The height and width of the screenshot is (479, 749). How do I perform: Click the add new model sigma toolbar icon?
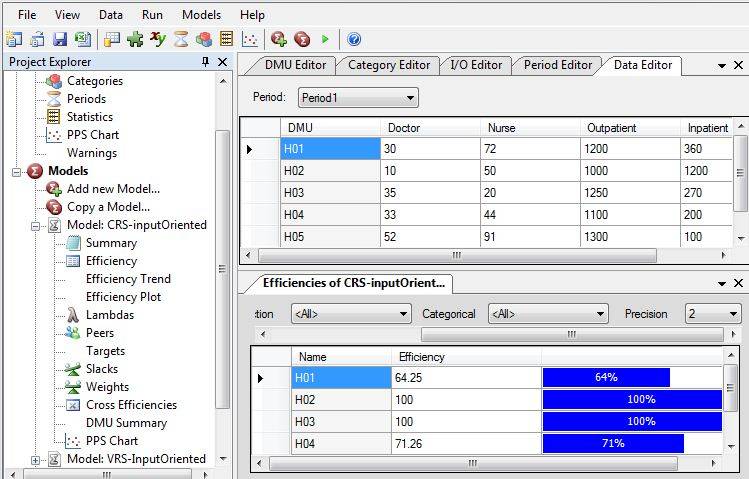click(279, 39)
